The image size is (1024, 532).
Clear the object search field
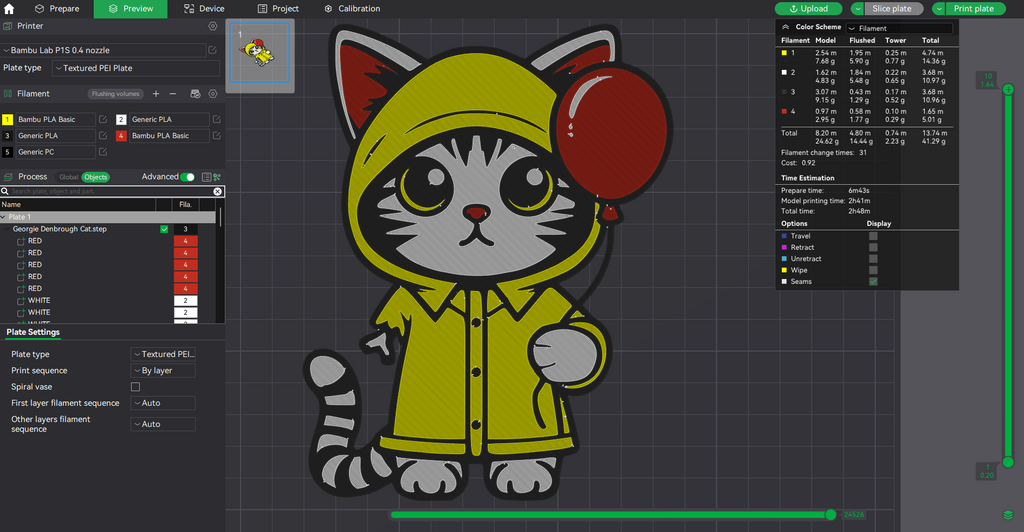tap(217, 191)
